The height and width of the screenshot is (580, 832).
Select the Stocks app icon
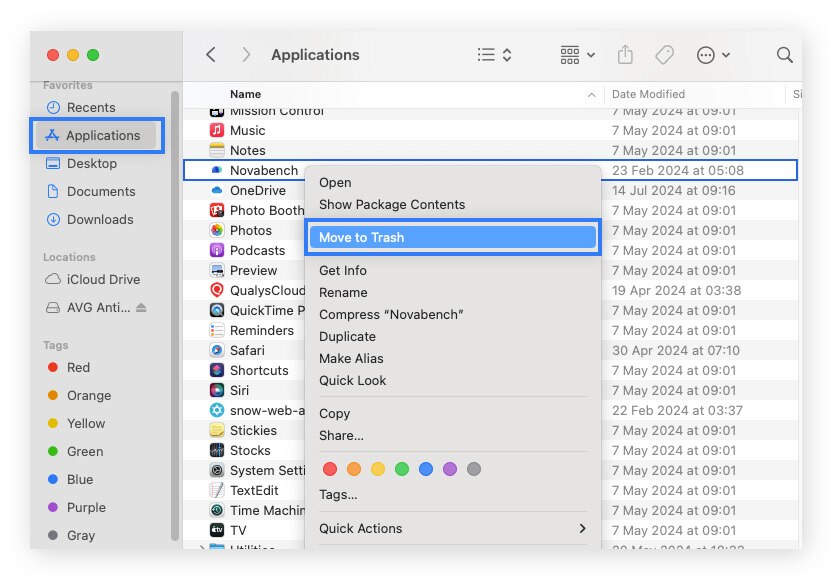pyautogui.click(x=216, y=451)
